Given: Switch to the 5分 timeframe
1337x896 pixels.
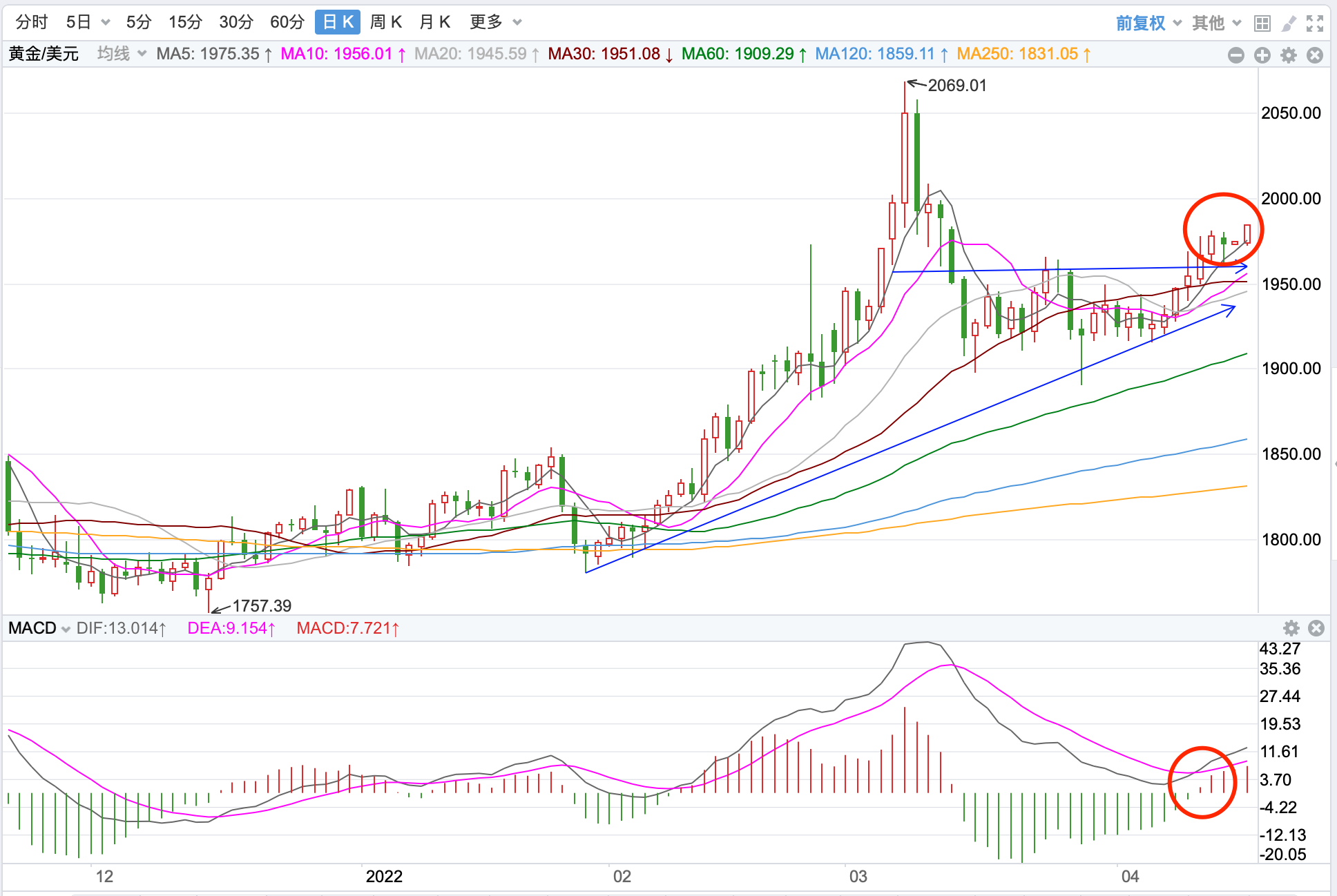Looking at the screenshot, I should (138, 22).
